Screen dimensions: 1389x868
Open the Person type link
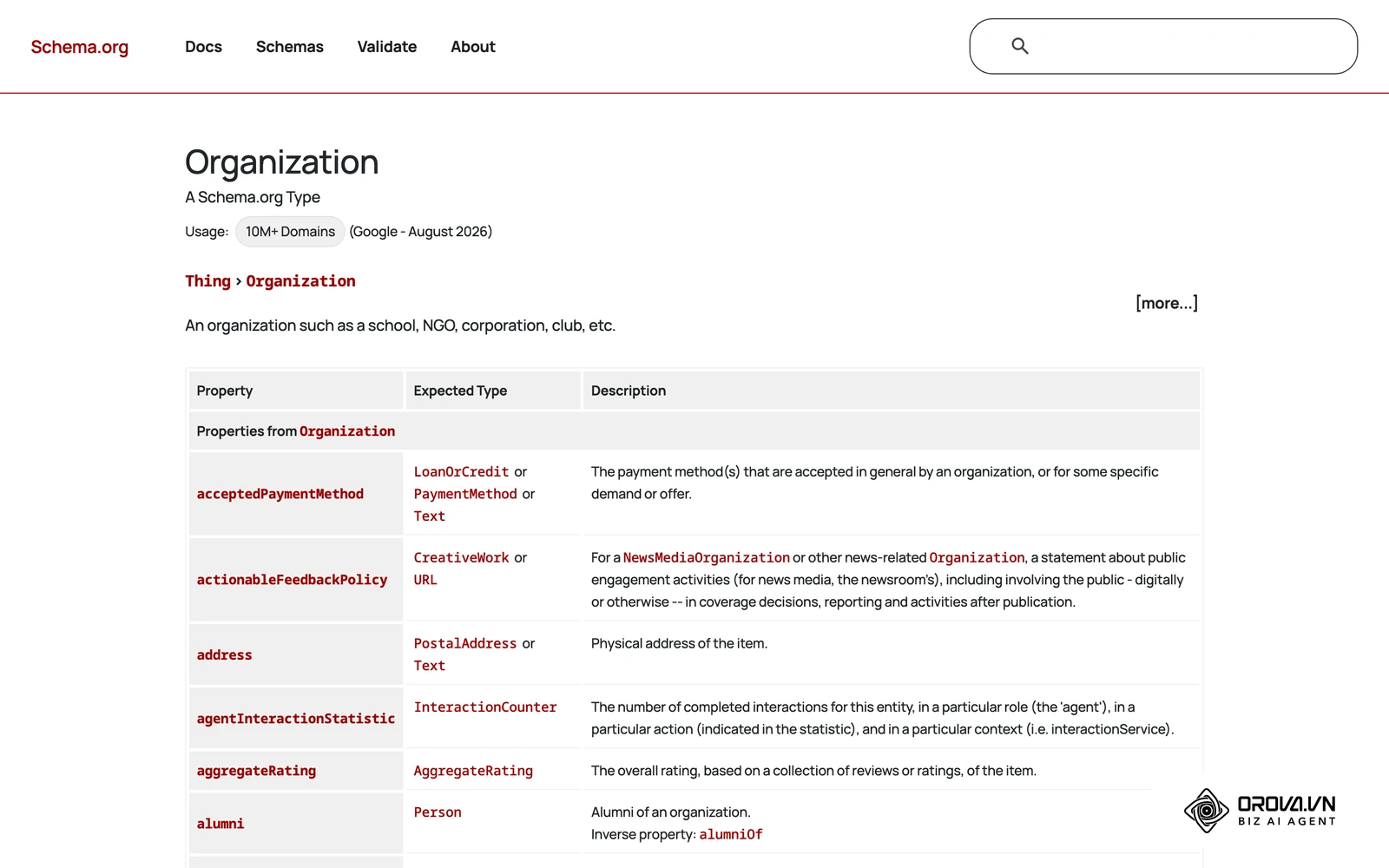pyautogui.click(x=438, y=812)
